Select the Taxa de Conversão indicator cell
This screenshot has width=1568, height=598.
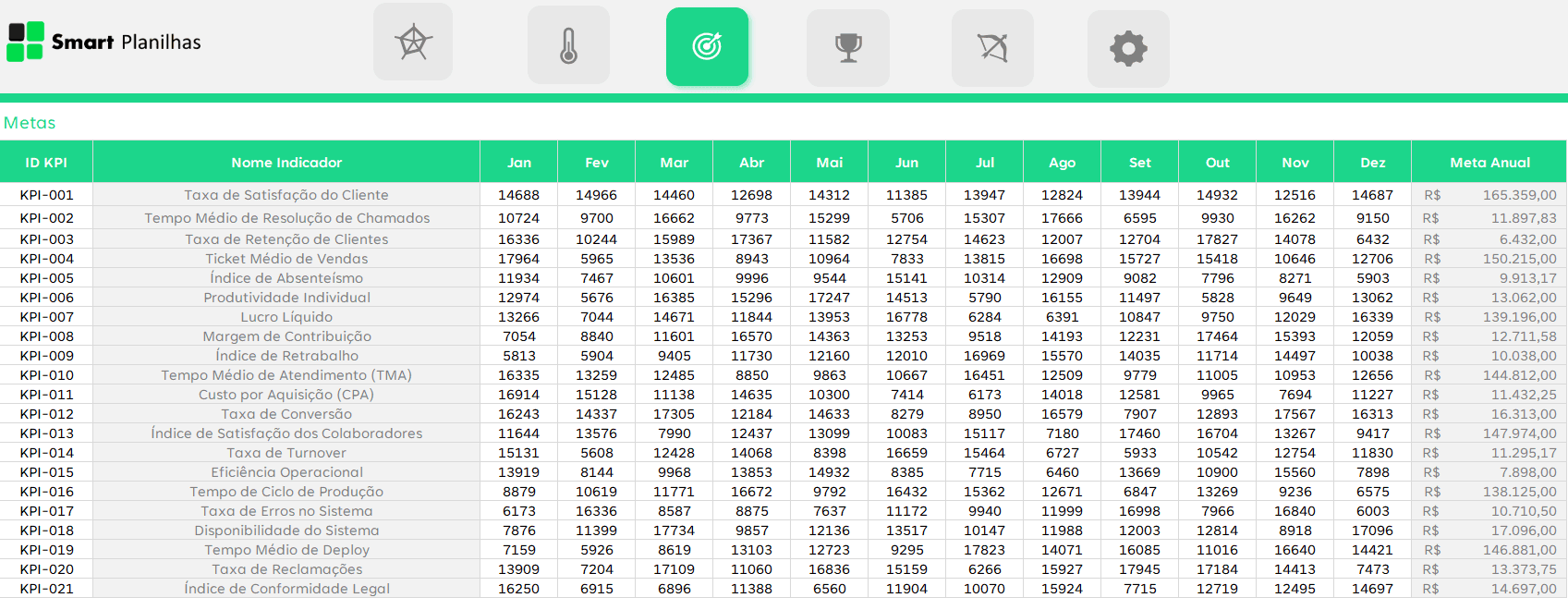[286, 414]
